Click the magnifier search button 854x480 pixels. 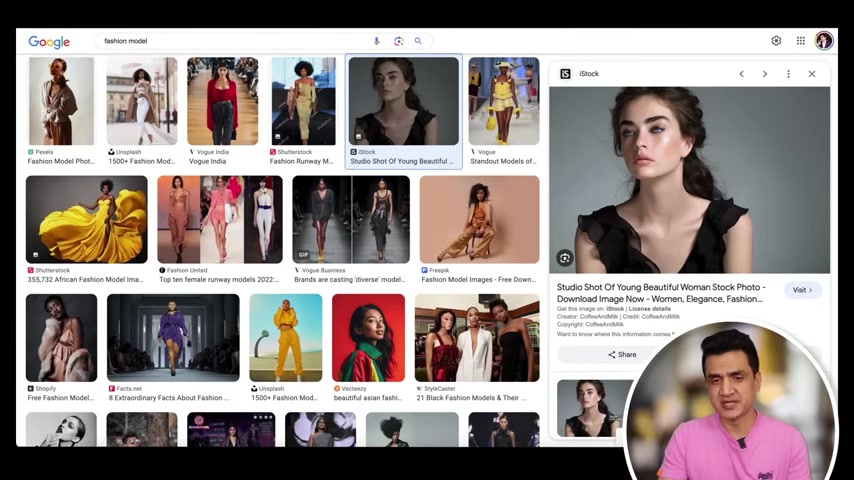tap(418, 41)
